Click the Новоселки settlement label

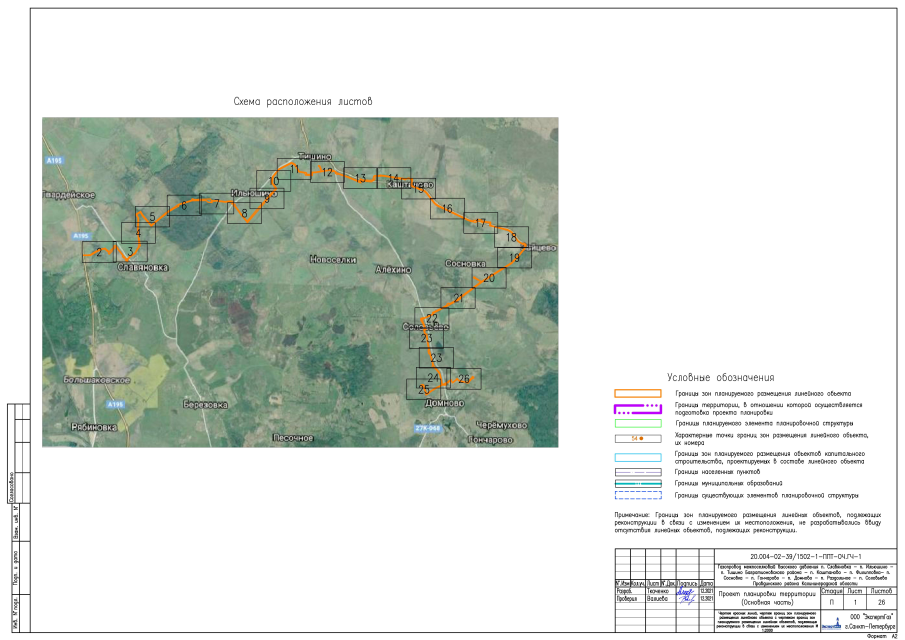pos(333,260)
